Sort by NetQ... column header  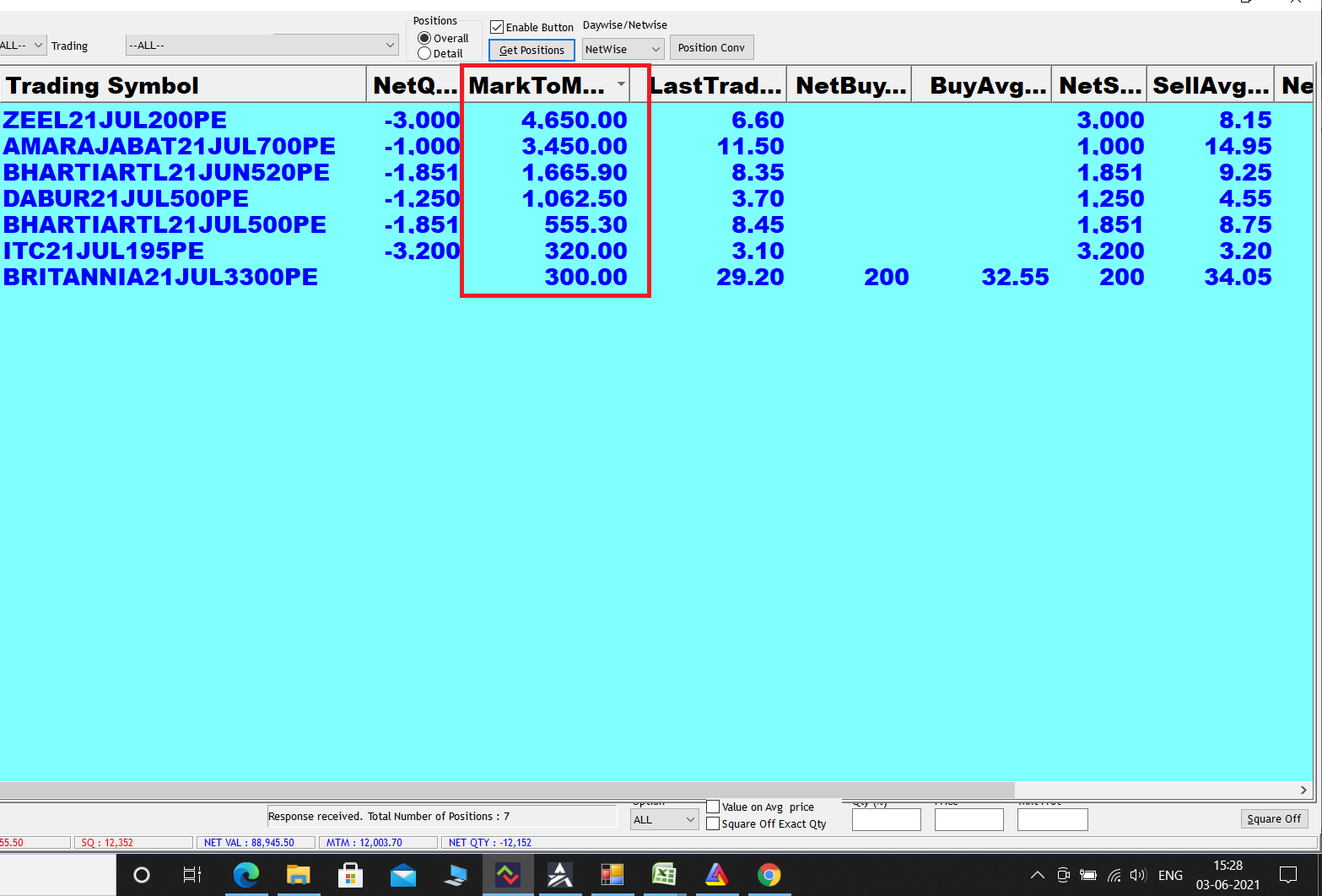[x=414, y=85]
